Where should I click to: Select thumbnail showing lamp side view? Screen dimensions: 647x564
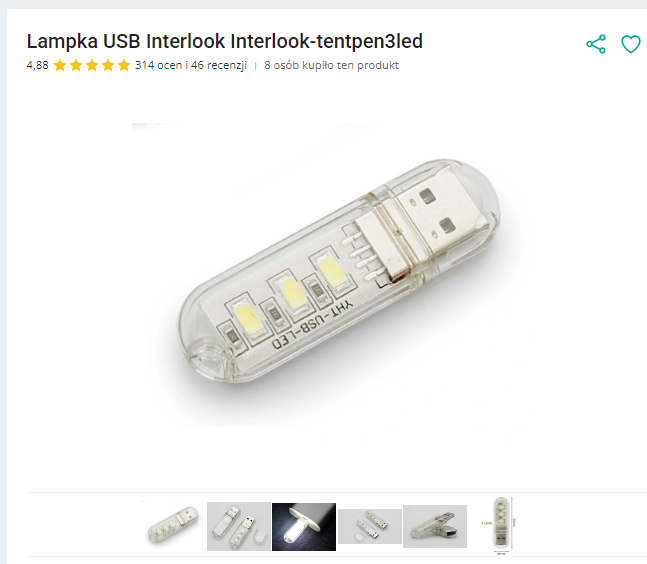coord(435,526)
